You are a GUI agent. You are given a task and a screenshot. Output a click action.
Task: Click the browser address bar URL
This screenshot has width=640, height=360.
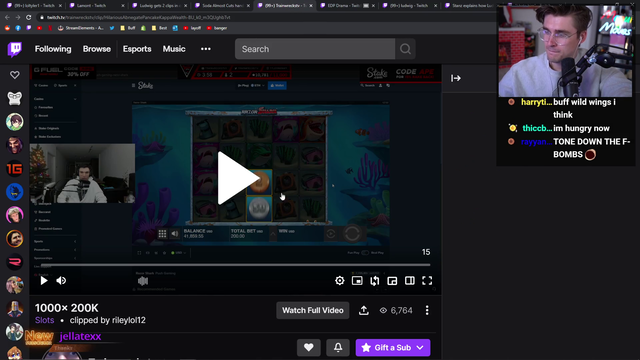pos(138,18)
